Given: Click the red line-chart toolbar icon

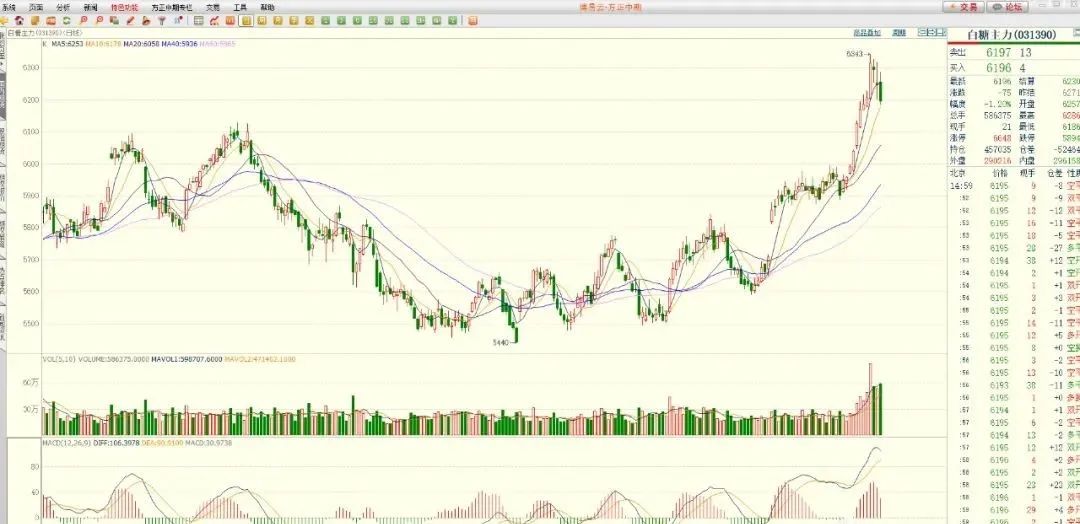Looking at the screenshot, I should [214, 21].
